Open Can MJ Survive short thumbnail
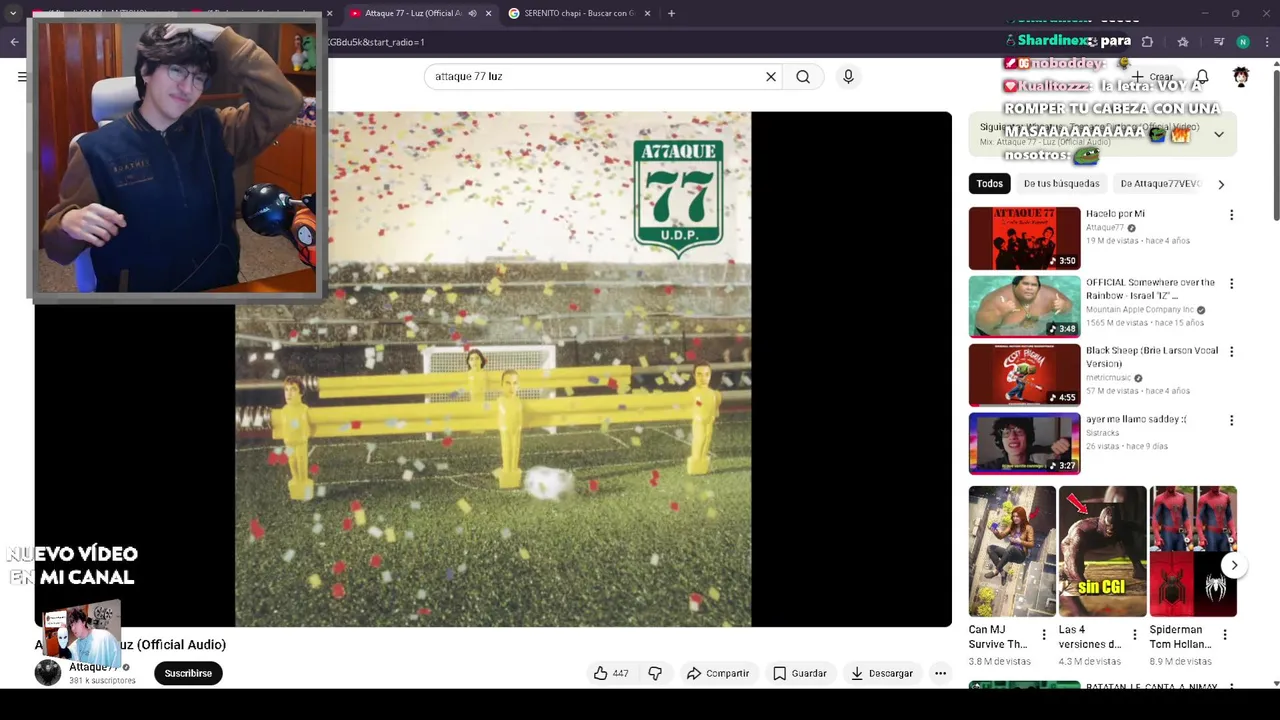The width and height of the screenshot is (1280, 720). [1011, 551]
